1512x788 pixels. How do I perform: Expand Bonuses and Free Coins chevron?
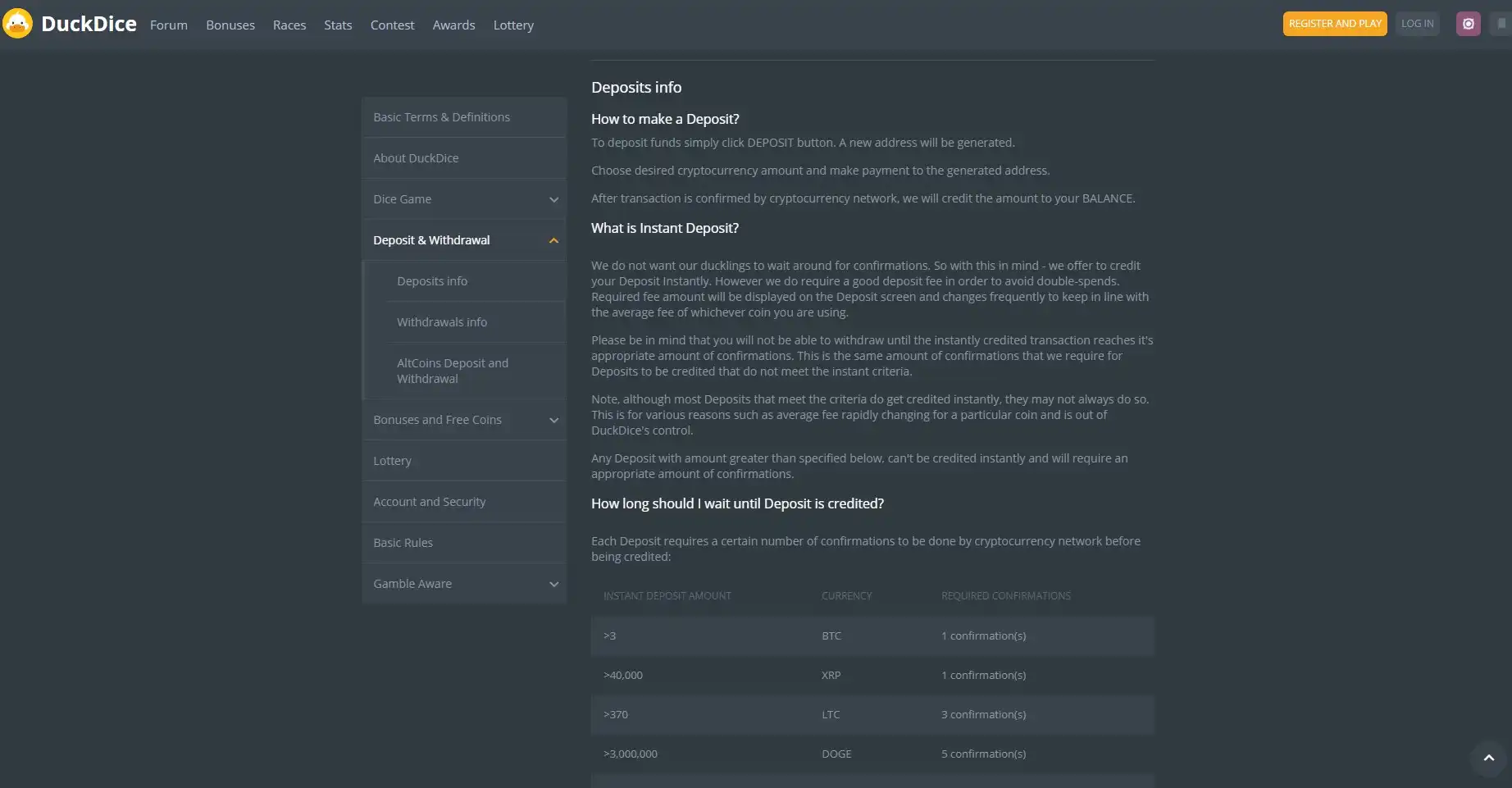click(553, 420)
